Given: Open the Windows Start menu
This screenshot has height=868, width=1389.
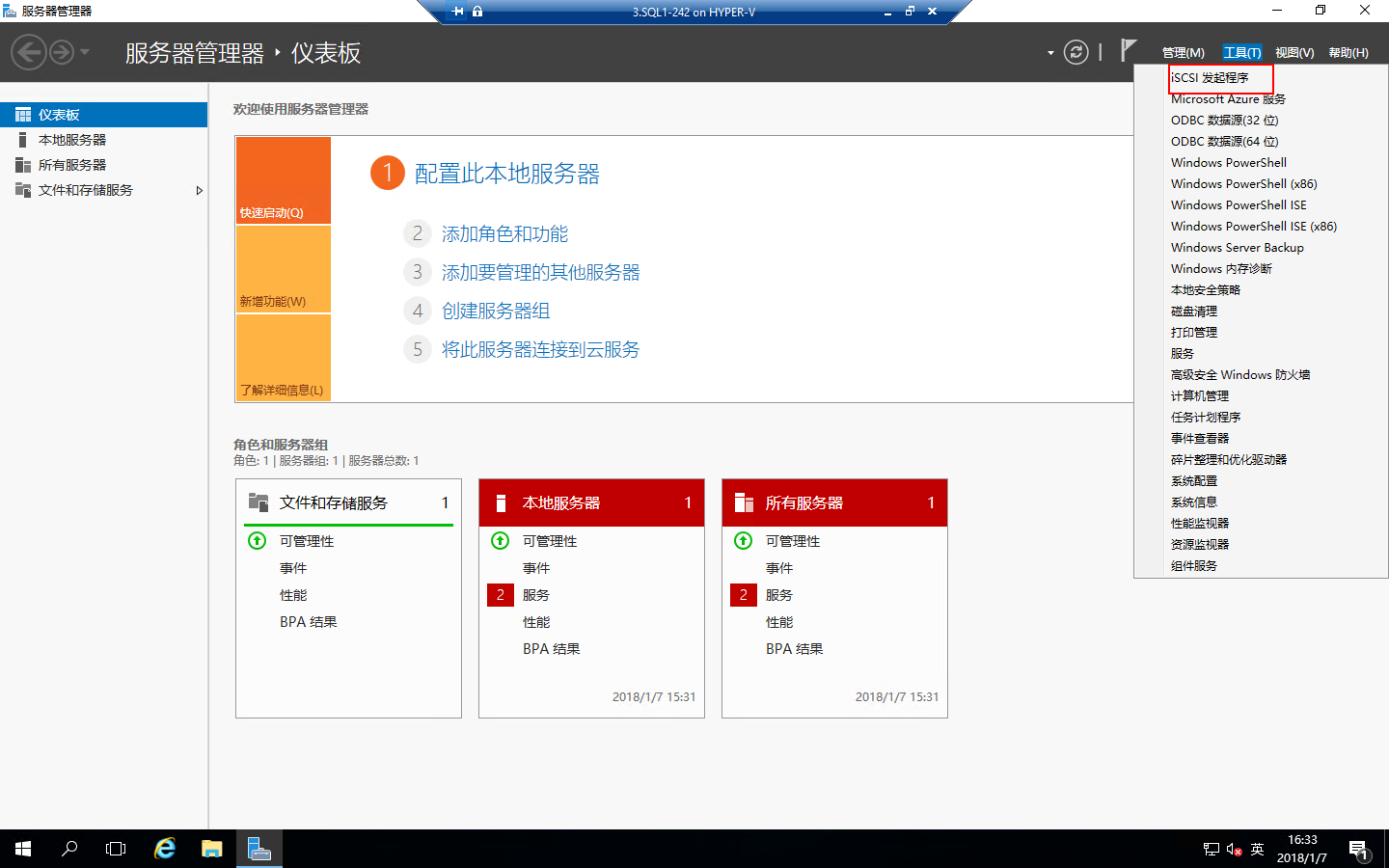Looking at the screenshot, I should [23, 849].
